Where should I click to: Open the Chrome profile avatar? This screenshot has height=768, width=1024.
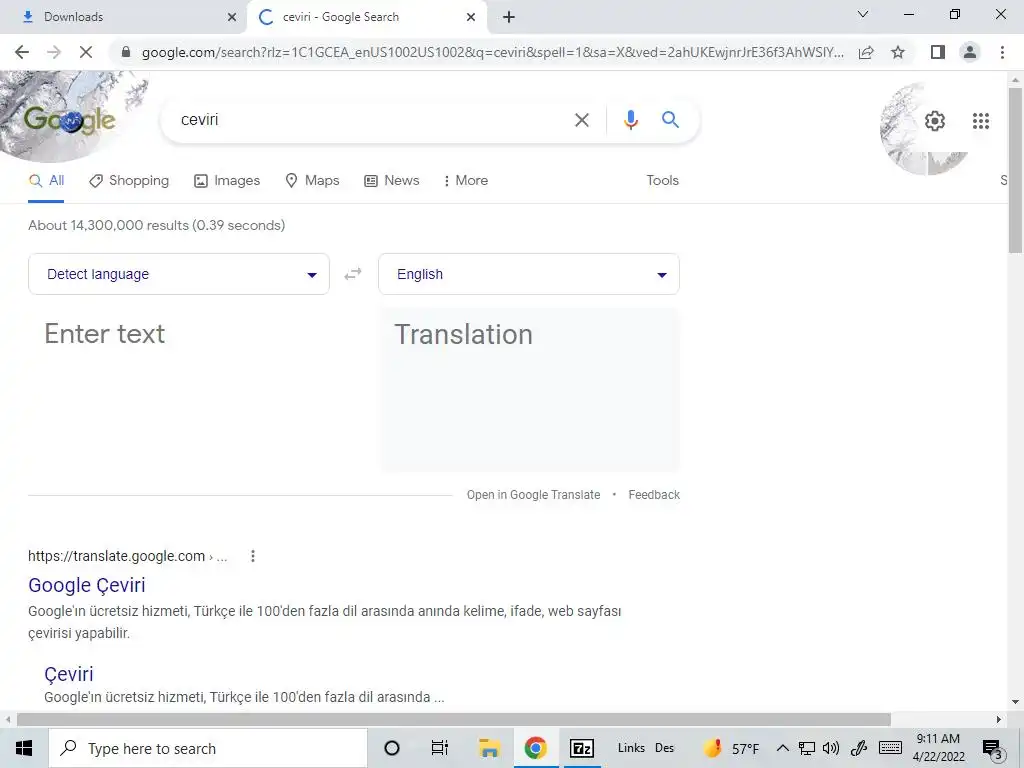(970, 52)
